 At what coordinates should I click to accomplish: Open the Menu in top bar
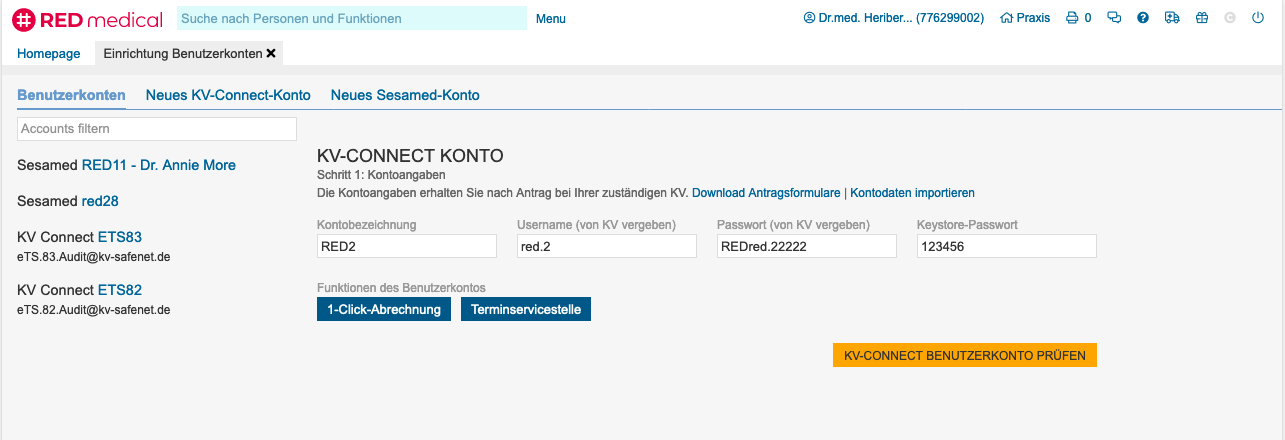(x=550, y=18)
